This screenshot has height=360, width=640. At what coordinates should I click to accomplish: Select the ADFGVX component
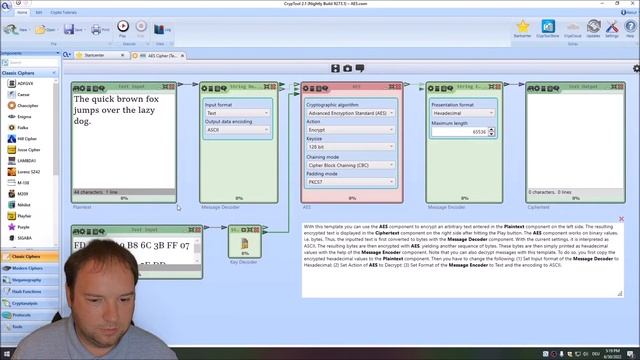coord(25,83)
